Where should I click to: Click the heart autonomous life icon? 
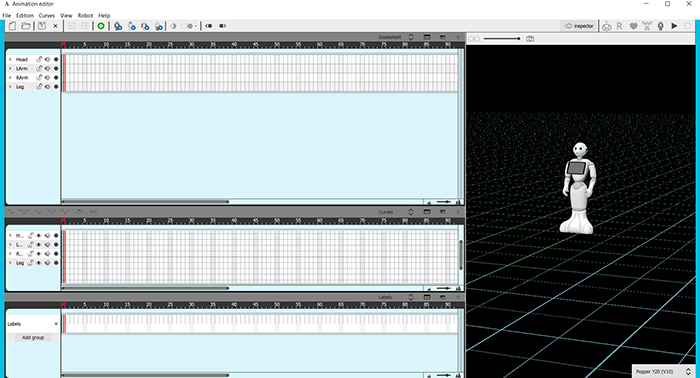click(633, 26)
